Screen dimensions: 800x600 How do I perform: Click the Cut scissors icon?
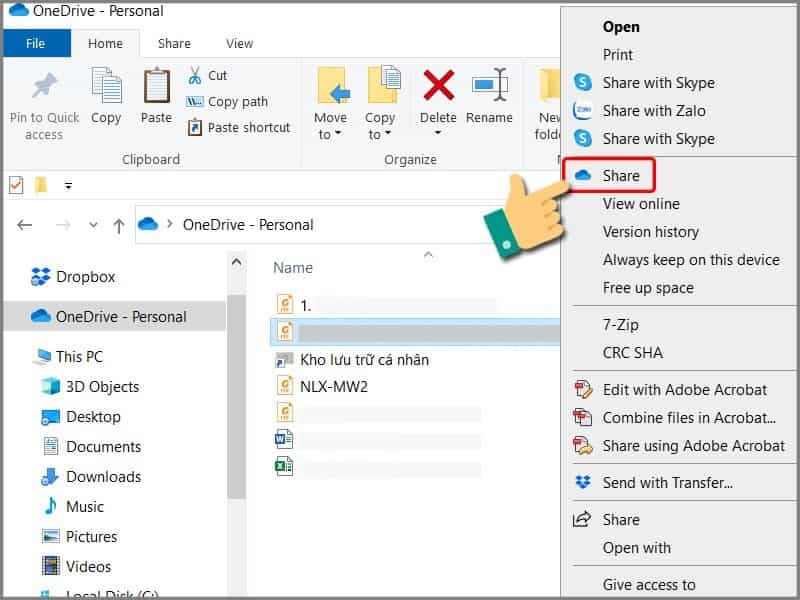pos(196,74)
